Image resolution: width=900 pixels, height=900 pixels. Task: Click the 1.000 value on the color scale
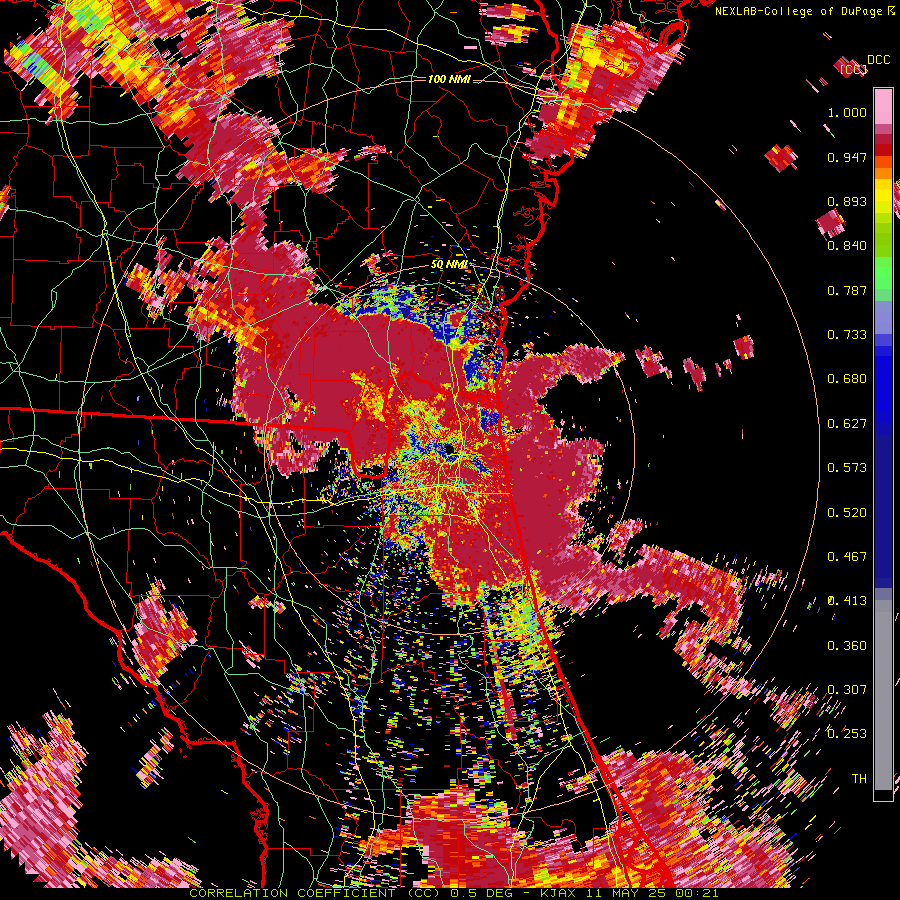847,112
